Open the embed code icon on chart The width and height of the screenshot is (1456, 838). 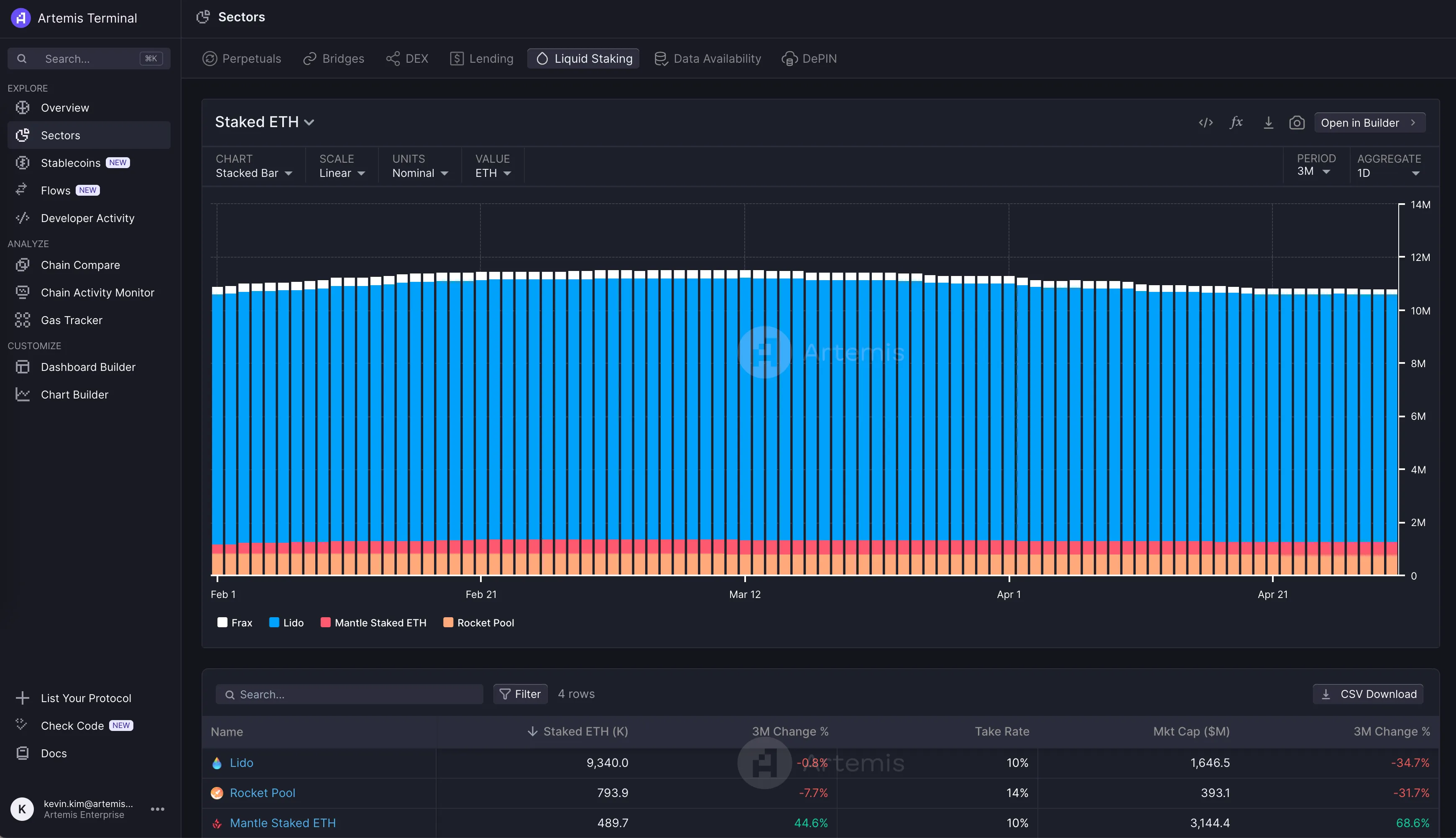(x=1206, y=123)
